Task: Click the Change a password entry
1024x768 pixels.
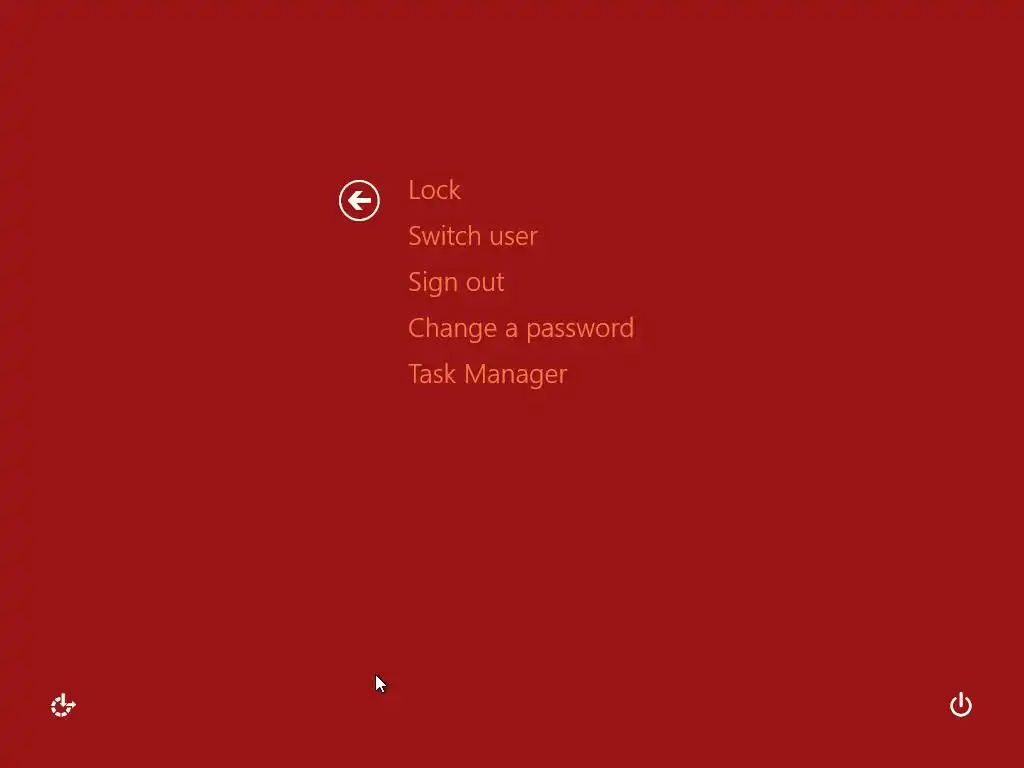Action: tap(521, 328)
